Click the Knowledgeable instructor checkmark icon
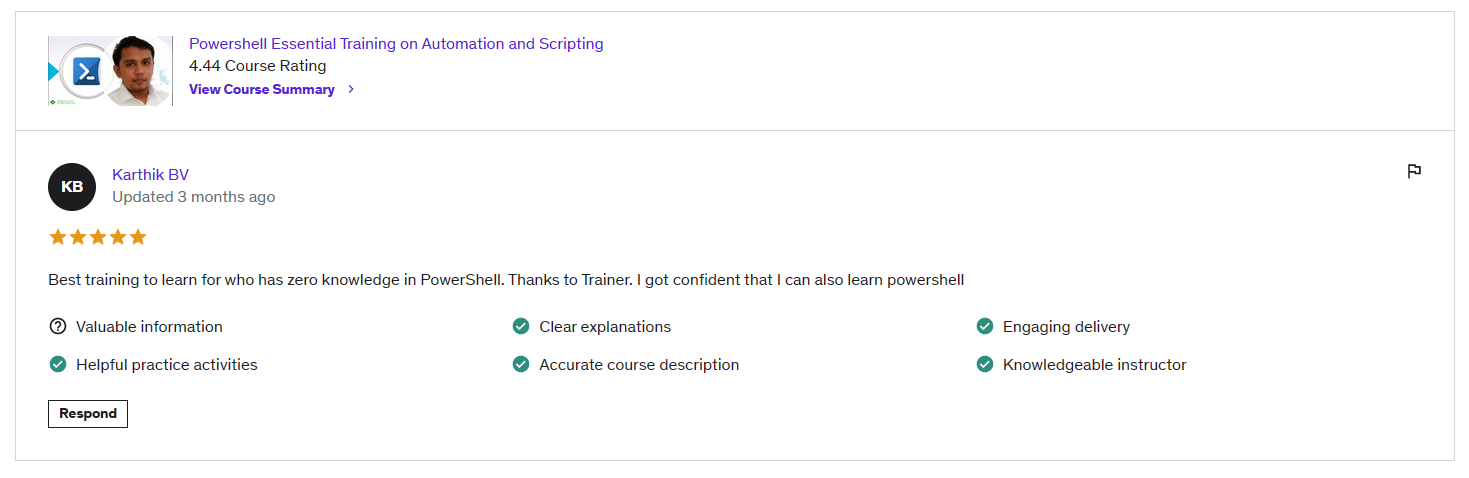This screenshot has height=478, width=1469. [985, 365]
